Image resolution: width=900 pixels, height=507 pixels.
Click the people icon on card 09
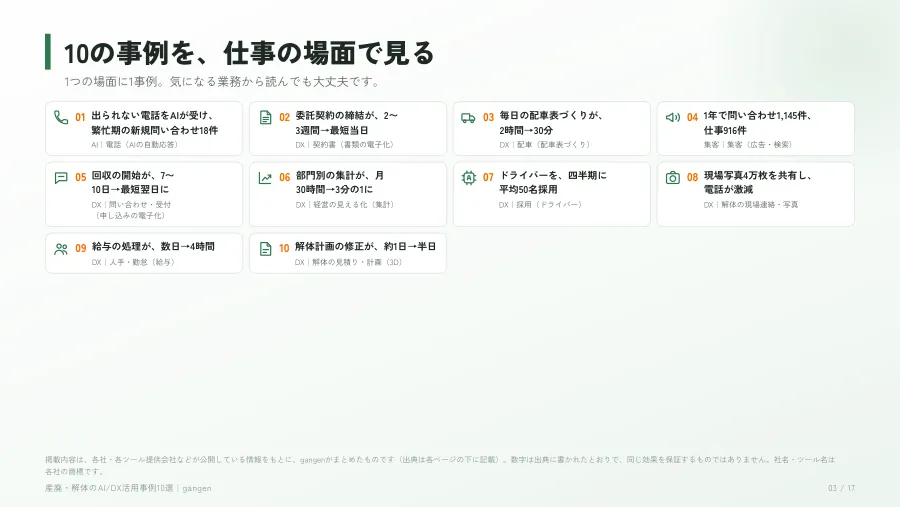pos(61,249)
